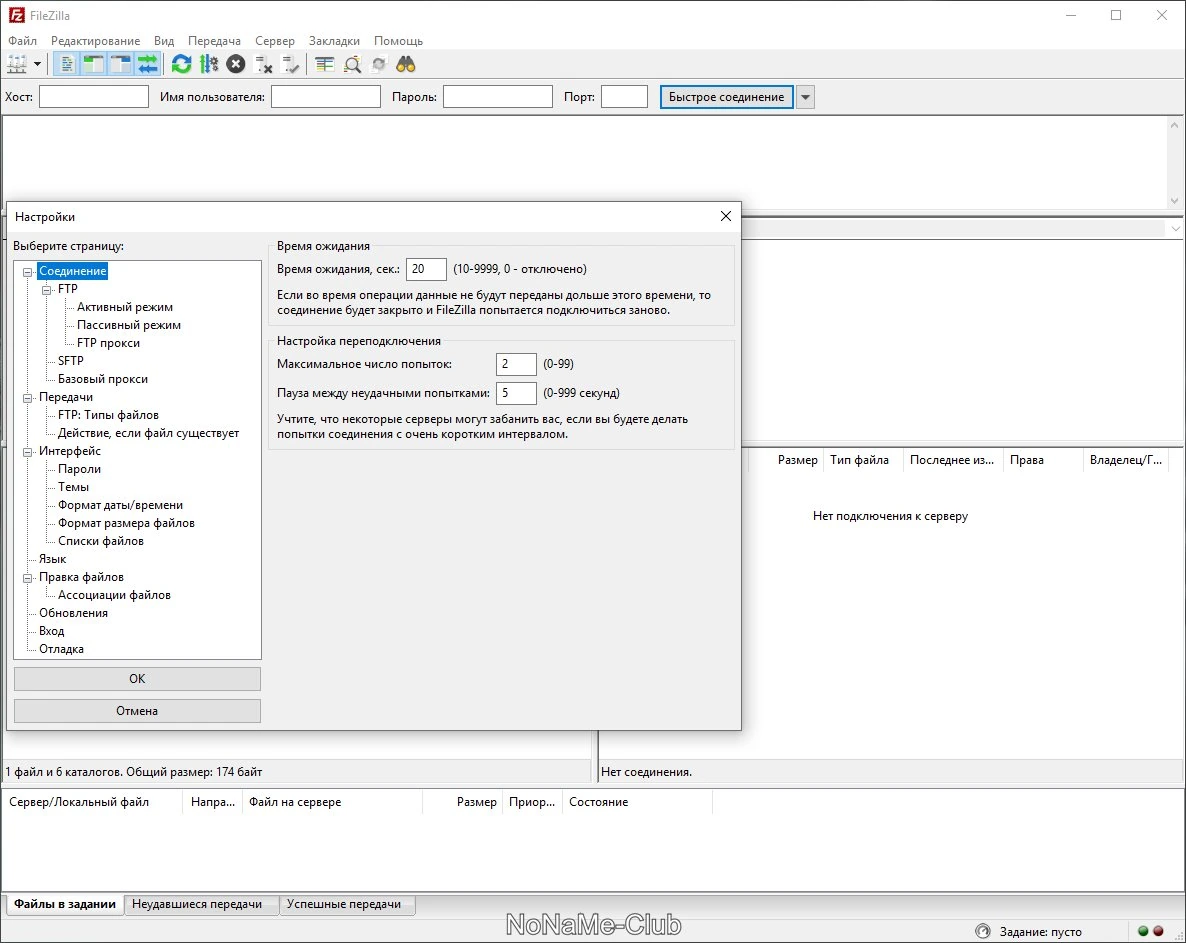Open the Обновления settings page
Viewport: 1186px width, 943px height.
click(73, 613)
